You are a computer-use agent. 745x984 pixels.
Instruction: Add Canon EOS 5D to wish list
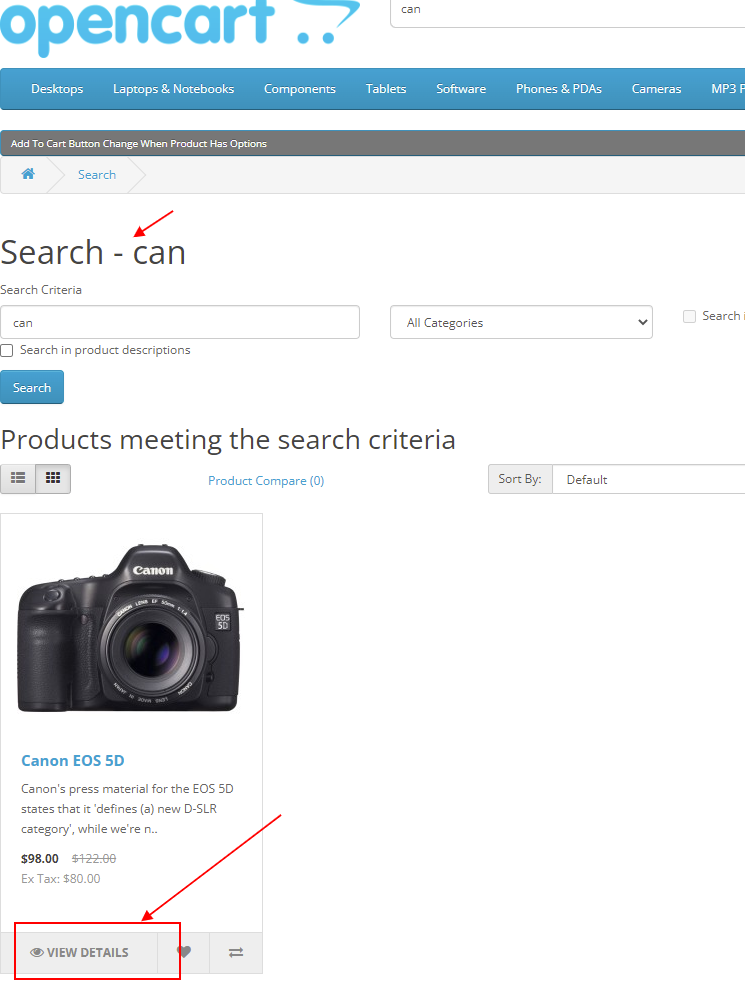pyautogui.click(x=184, y=952)
